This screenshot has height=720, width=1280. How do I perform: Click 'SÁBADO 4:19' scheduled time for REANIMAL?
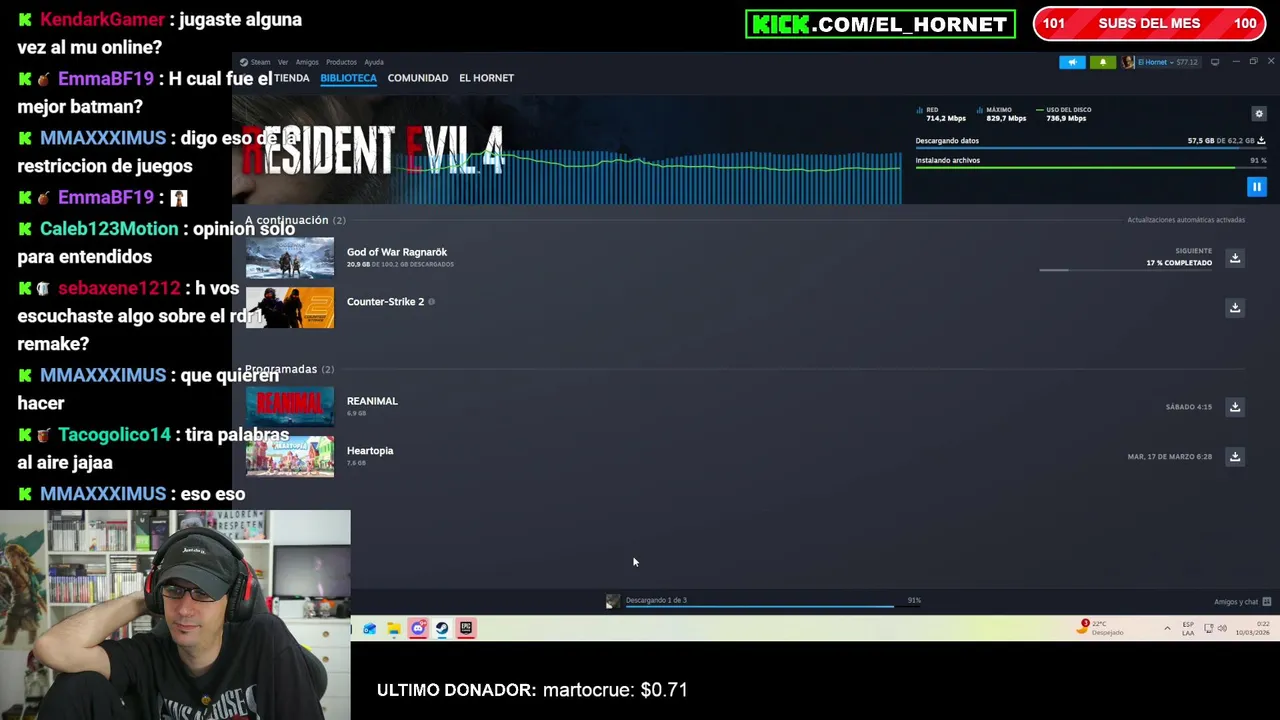coord(1188,407)
